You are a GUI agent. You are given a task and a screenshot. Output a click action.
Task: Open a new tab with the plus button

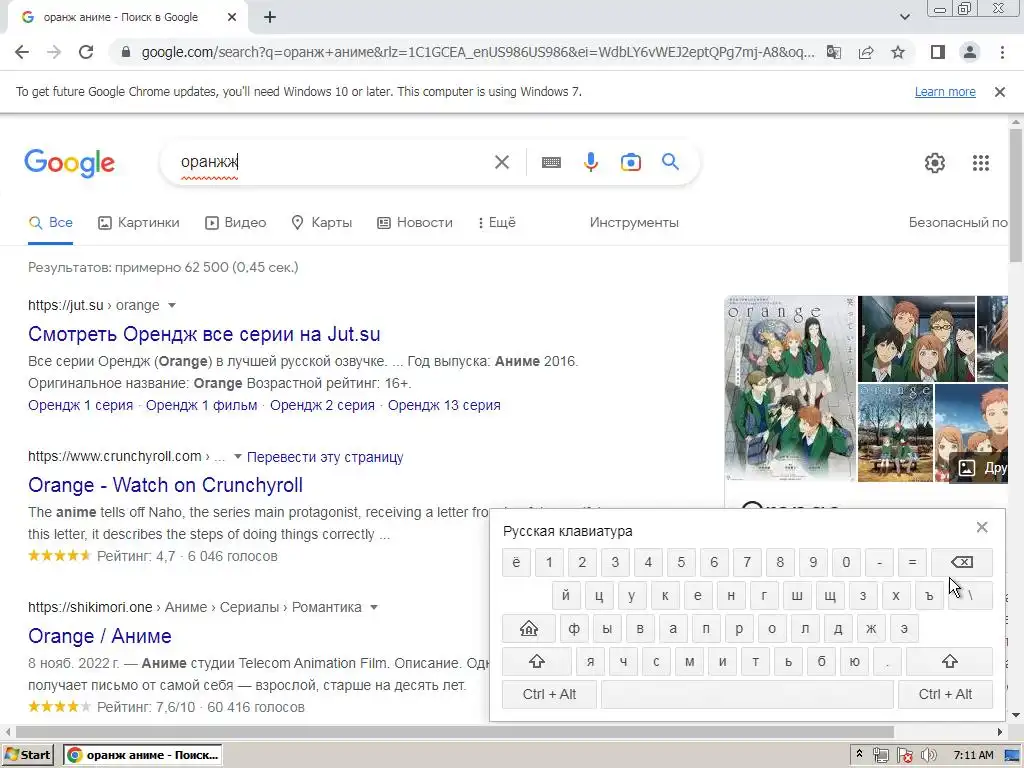(x=270, y=17)
